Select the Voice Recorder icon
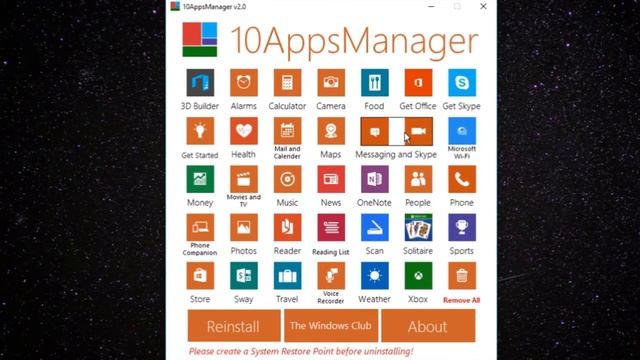 pos(331,276)
